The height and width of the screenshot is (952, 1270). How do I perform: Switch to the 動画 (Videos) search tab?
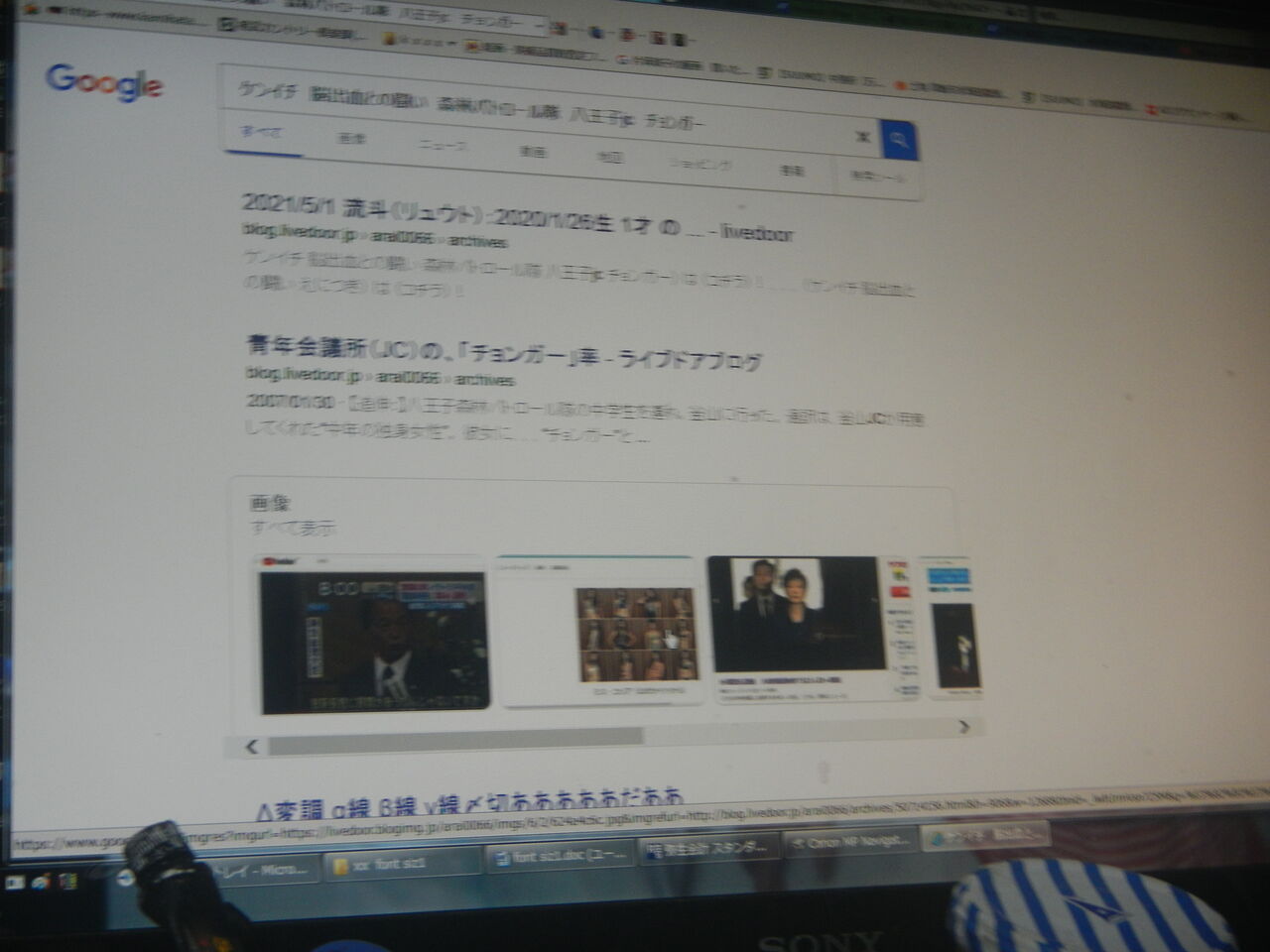tap(532, 152)
